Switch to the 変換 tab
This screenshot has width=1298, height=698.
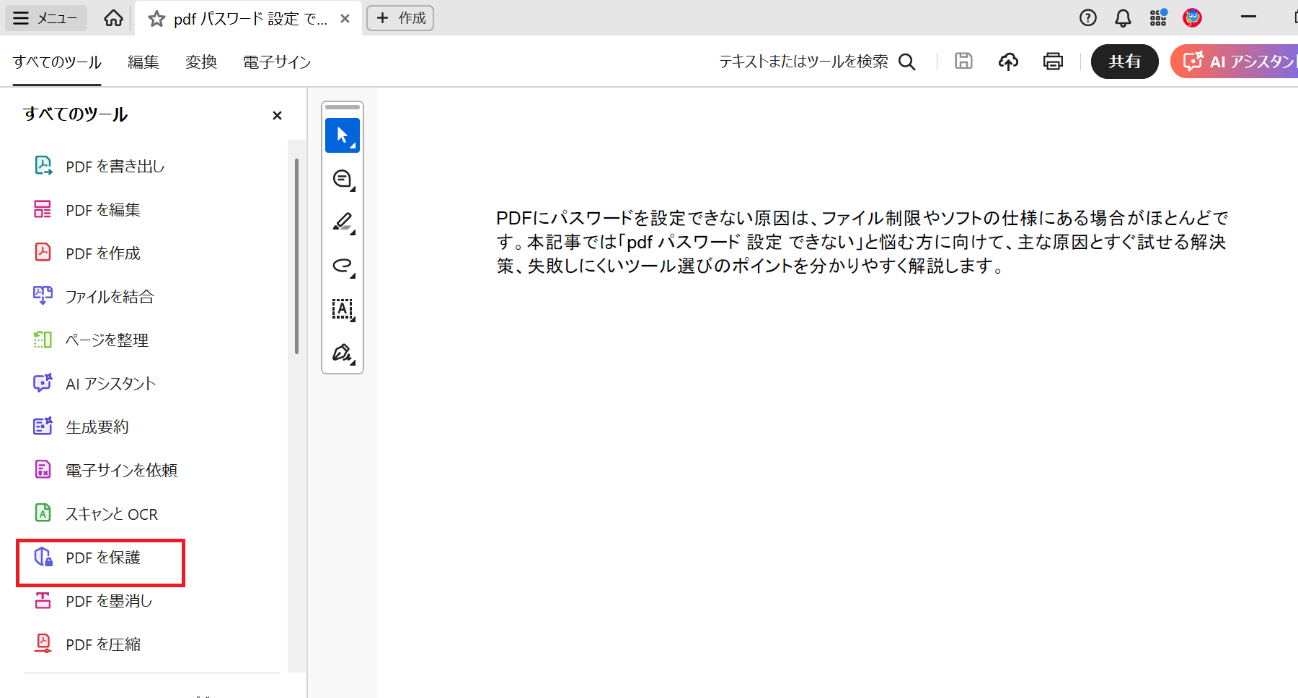coord(201,61)
